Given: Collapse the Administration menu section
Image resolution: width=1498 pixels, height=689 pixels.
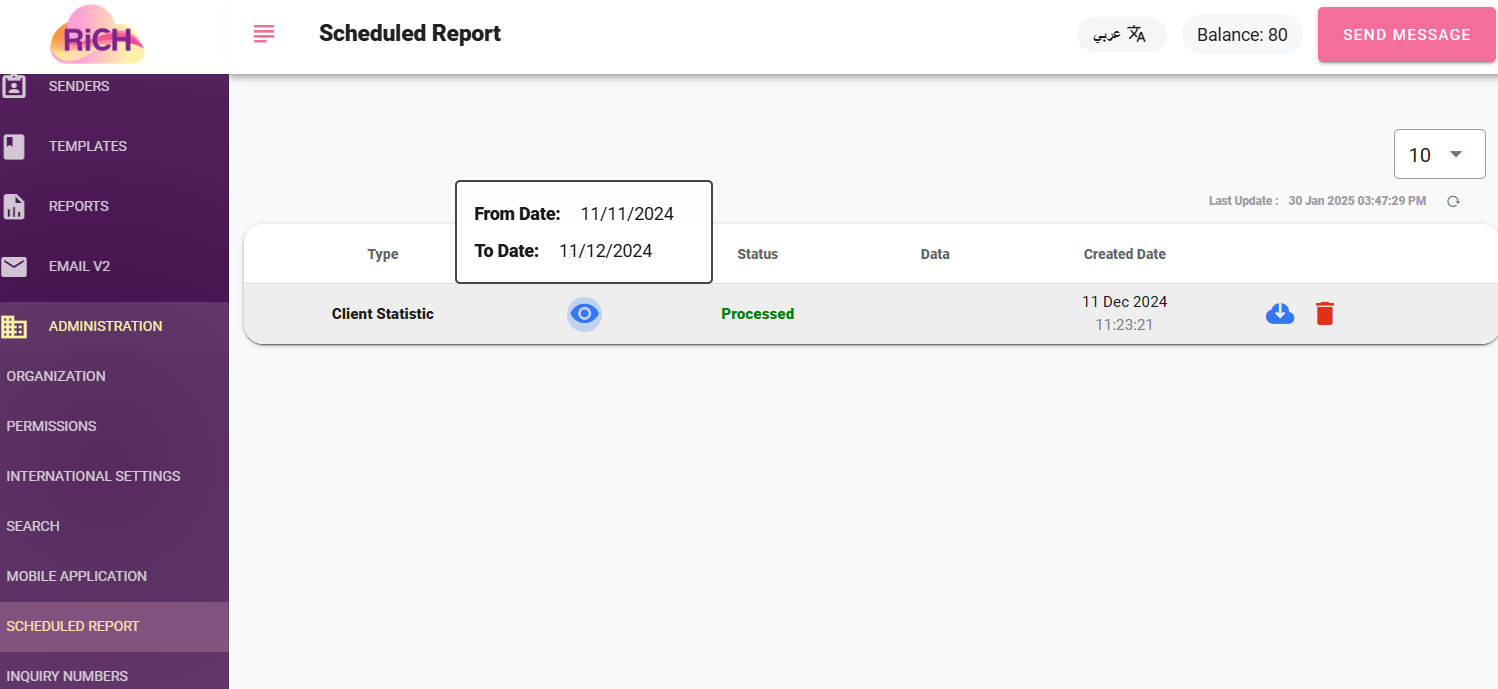Looking at the screenshot, I should (105, 326).
